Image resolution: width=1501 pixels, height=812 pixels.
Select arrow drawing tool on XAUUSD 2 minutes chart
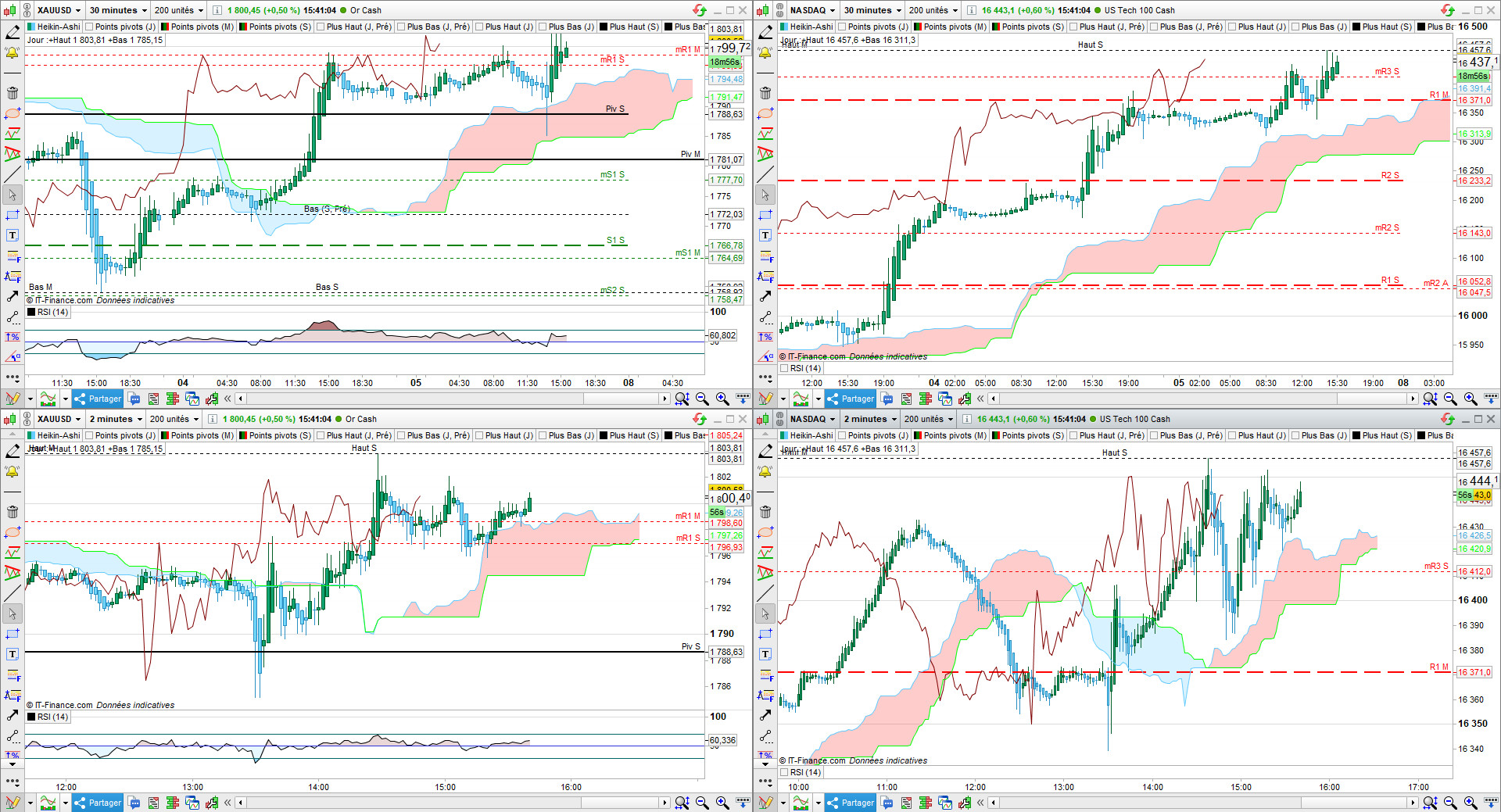[x=13, y=715]
